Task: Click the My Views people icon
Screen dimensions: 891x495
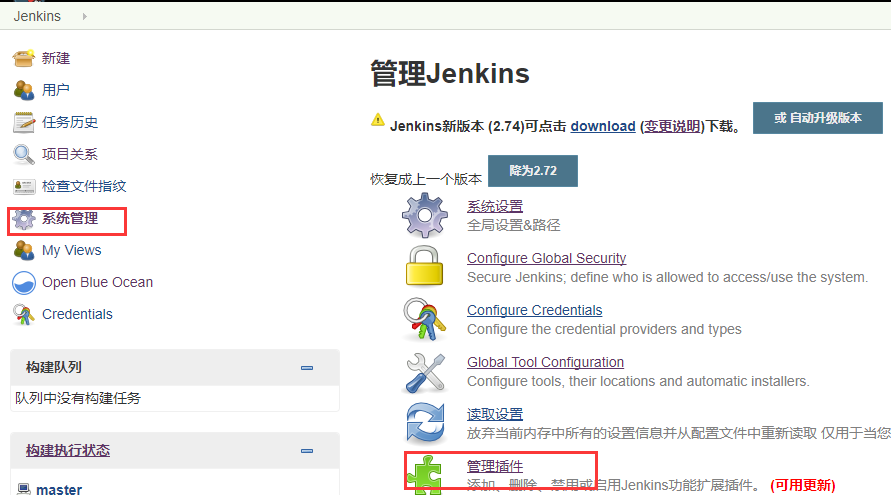Action: coord(23,250)
